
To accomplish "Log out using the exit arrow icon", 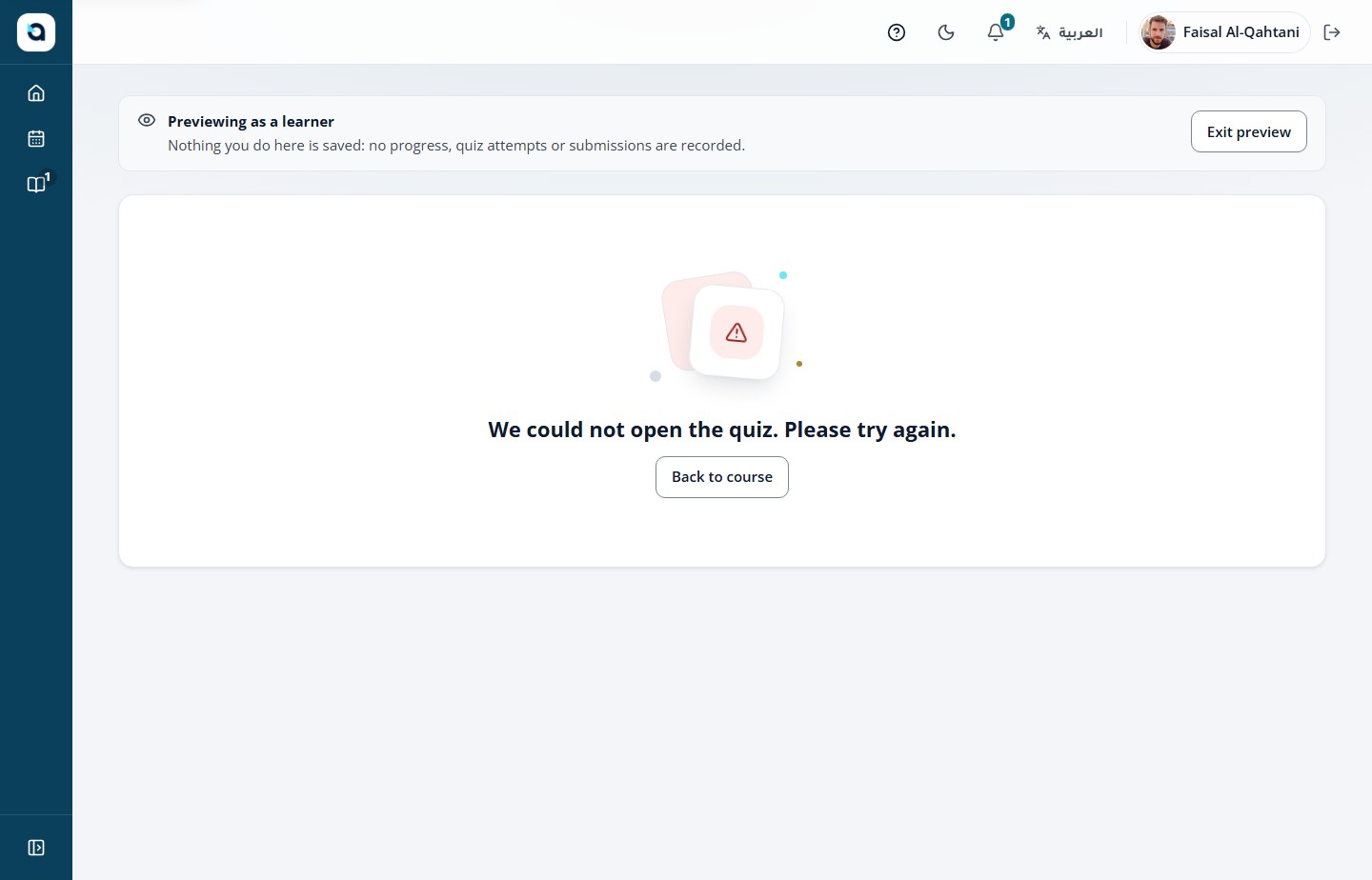I will tap(1332, 32).
